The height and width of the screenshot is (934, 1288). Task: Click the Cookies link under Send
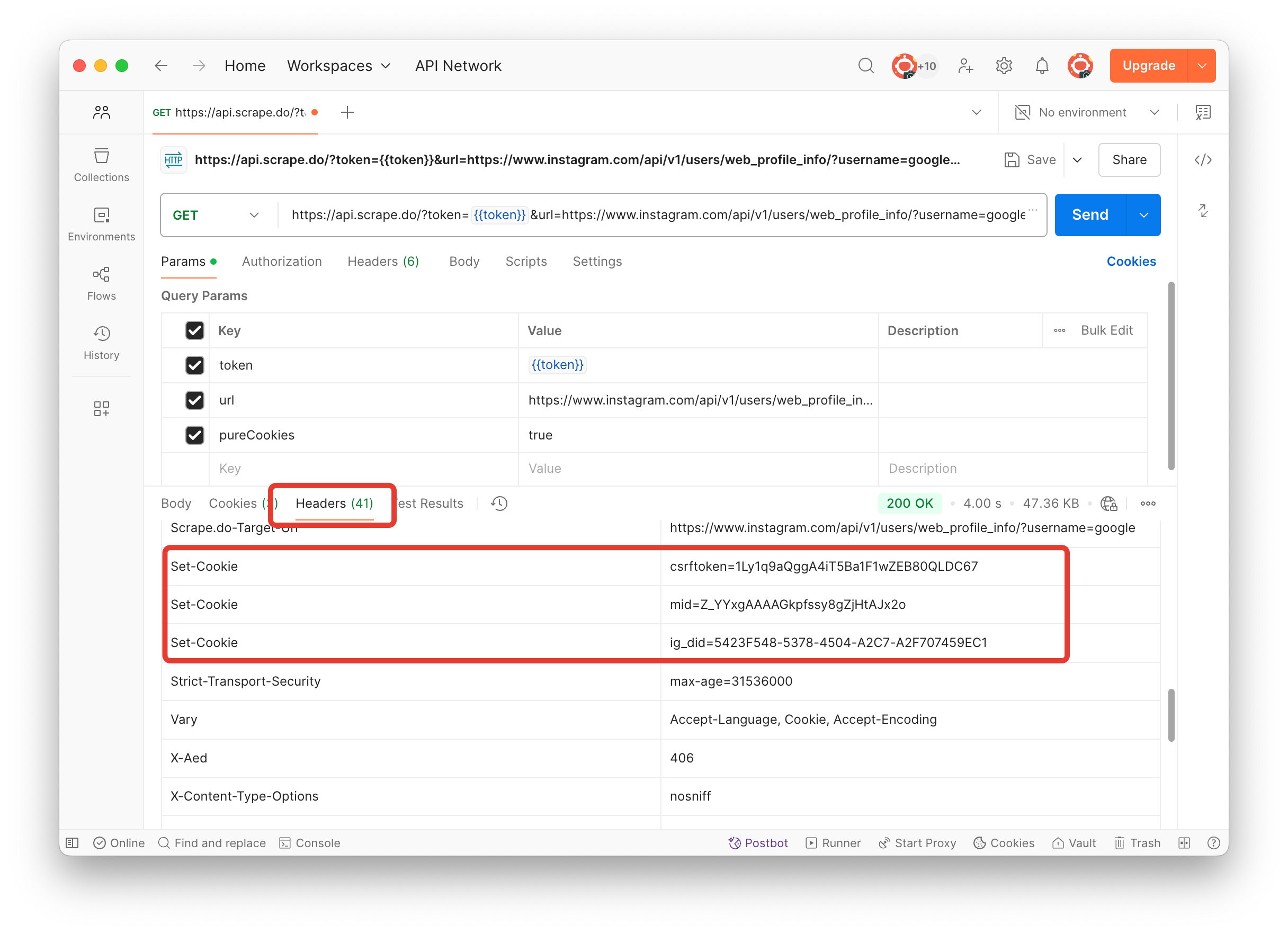point(1130,261)
